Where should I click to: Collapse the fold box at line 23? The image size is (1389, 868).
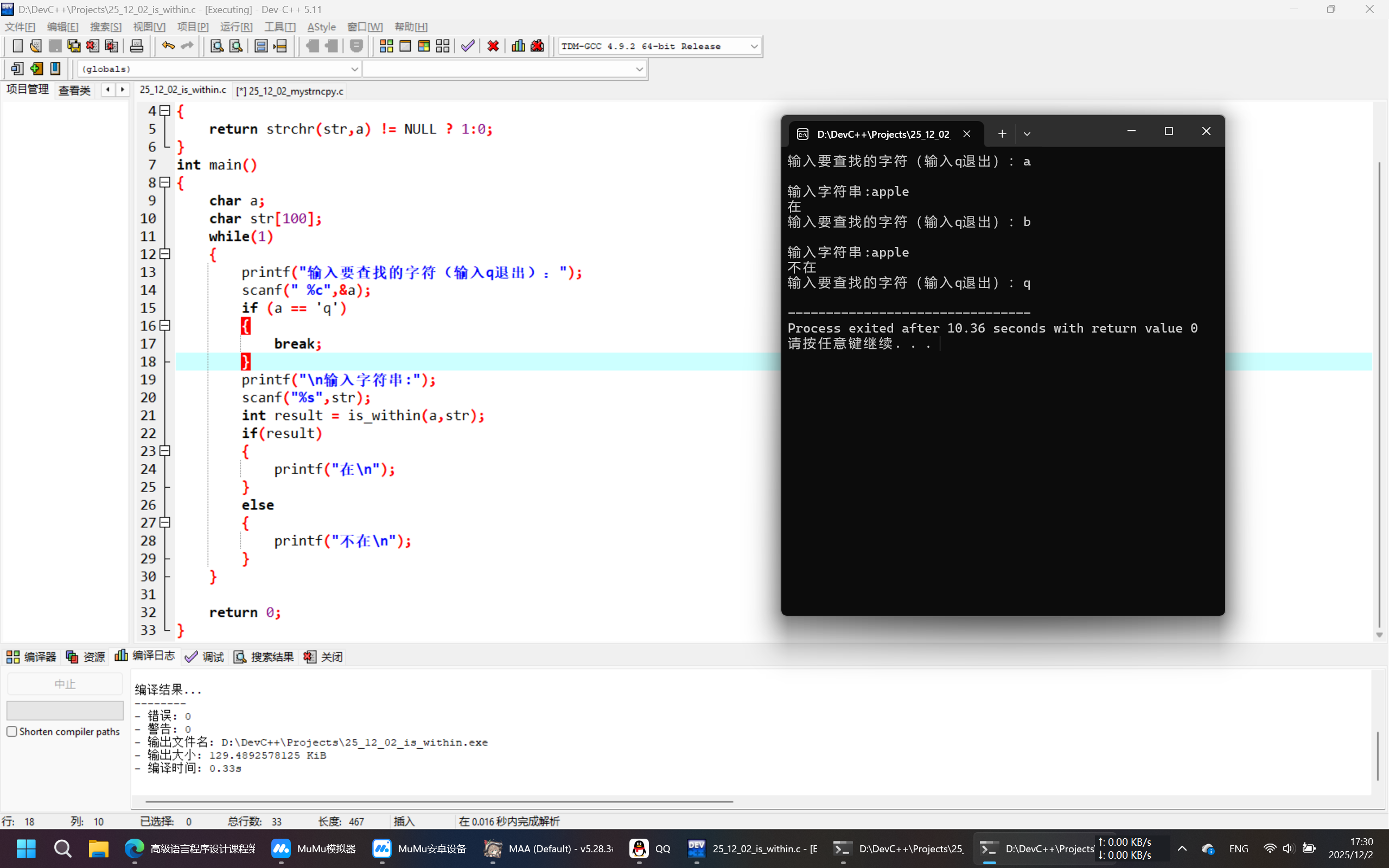pos(165,451)
